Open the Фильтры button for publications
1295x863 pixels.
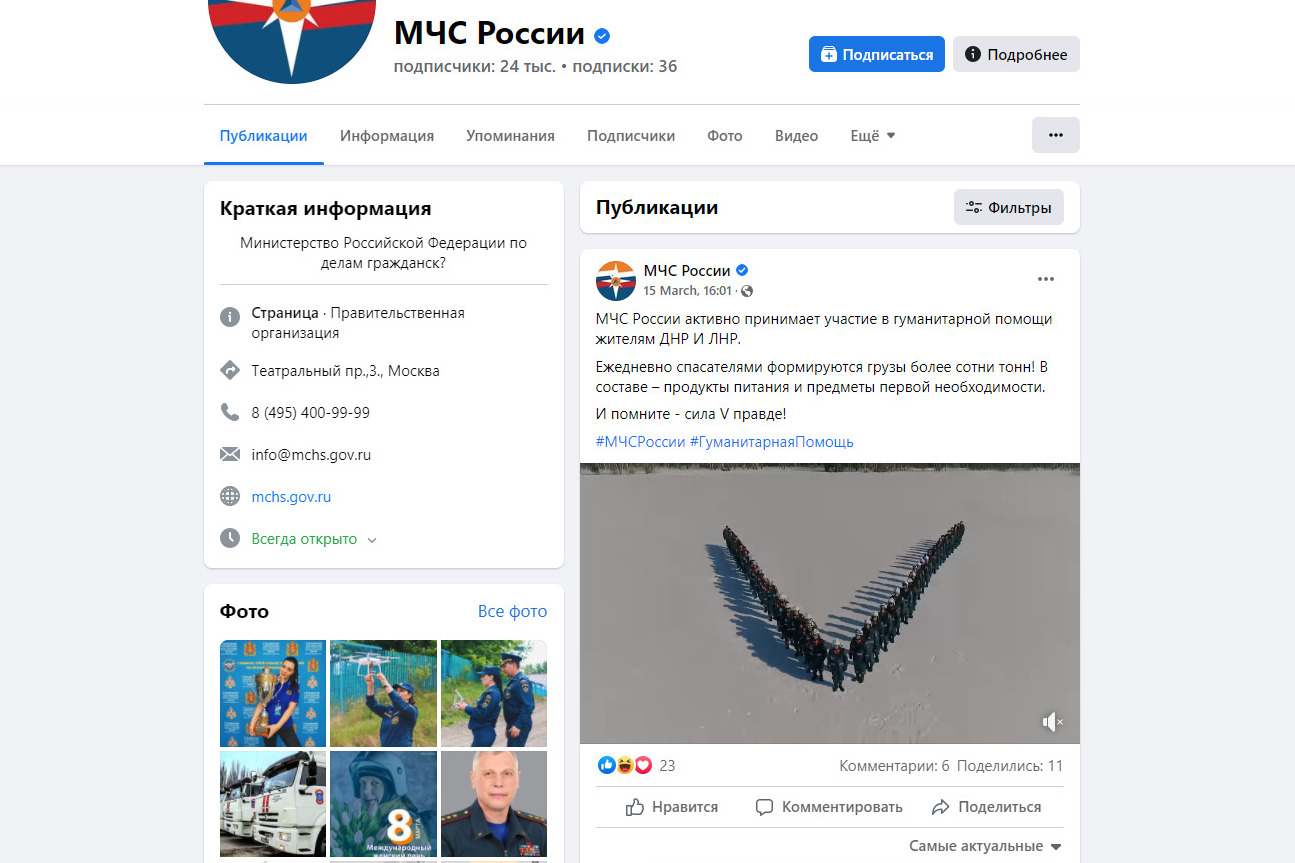1009,208
